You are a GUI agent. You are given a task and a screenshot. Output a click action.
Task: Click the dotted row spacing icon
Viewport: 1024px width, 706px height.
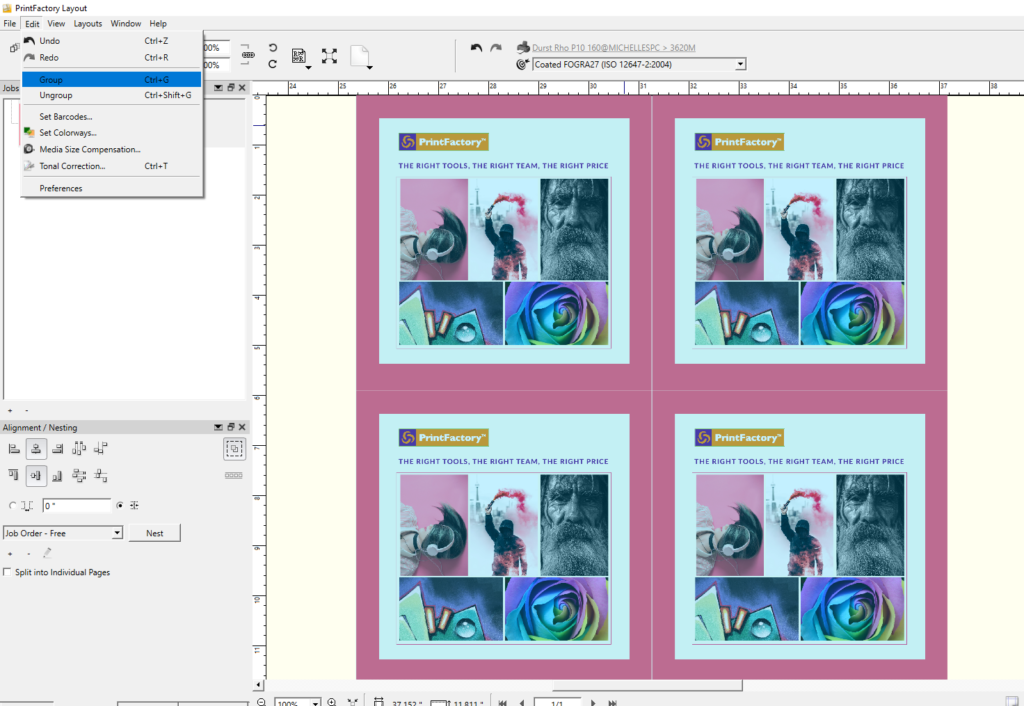[x=234, y=475]
